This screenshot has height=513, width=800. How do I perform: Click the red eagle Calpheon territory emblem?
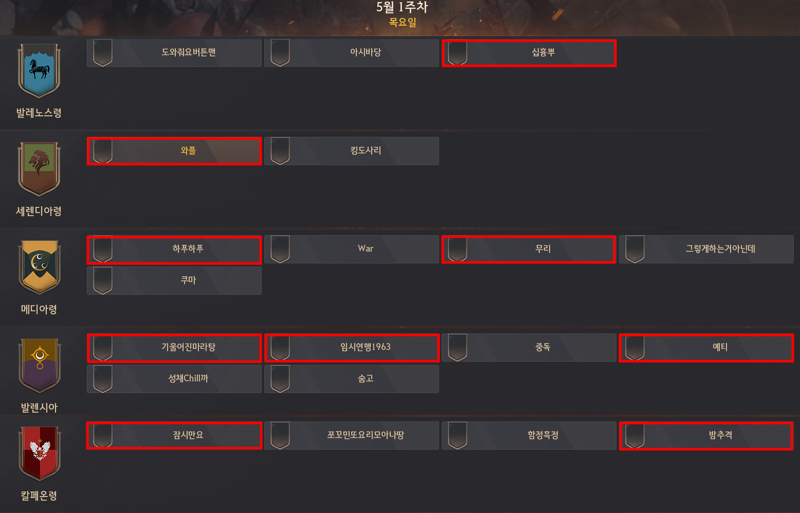pyautogui.click(x=39, y=453)
